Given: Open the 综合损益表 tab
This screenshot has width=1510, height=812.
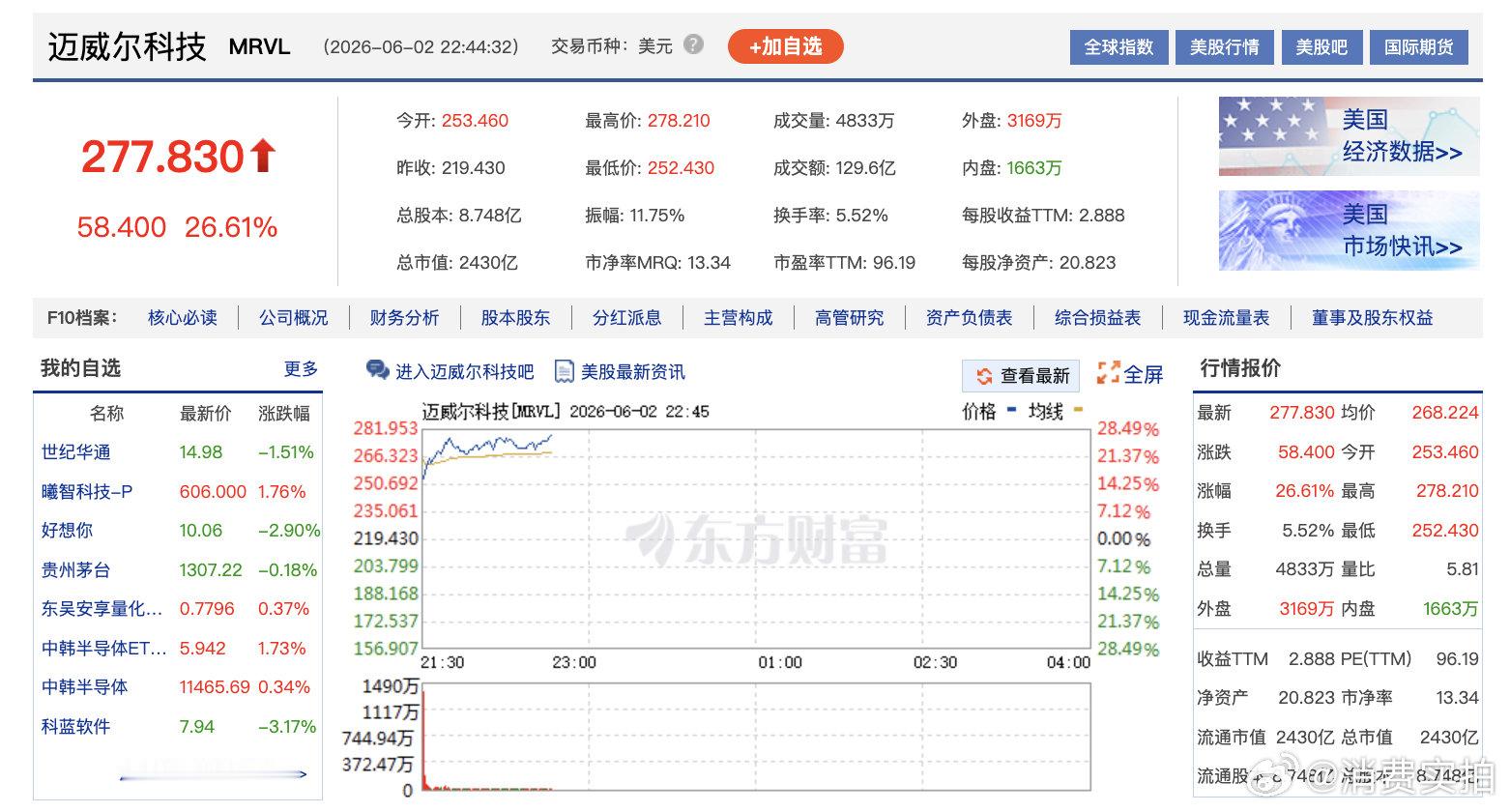Looking at the screenshot, I should [1097, 318].
